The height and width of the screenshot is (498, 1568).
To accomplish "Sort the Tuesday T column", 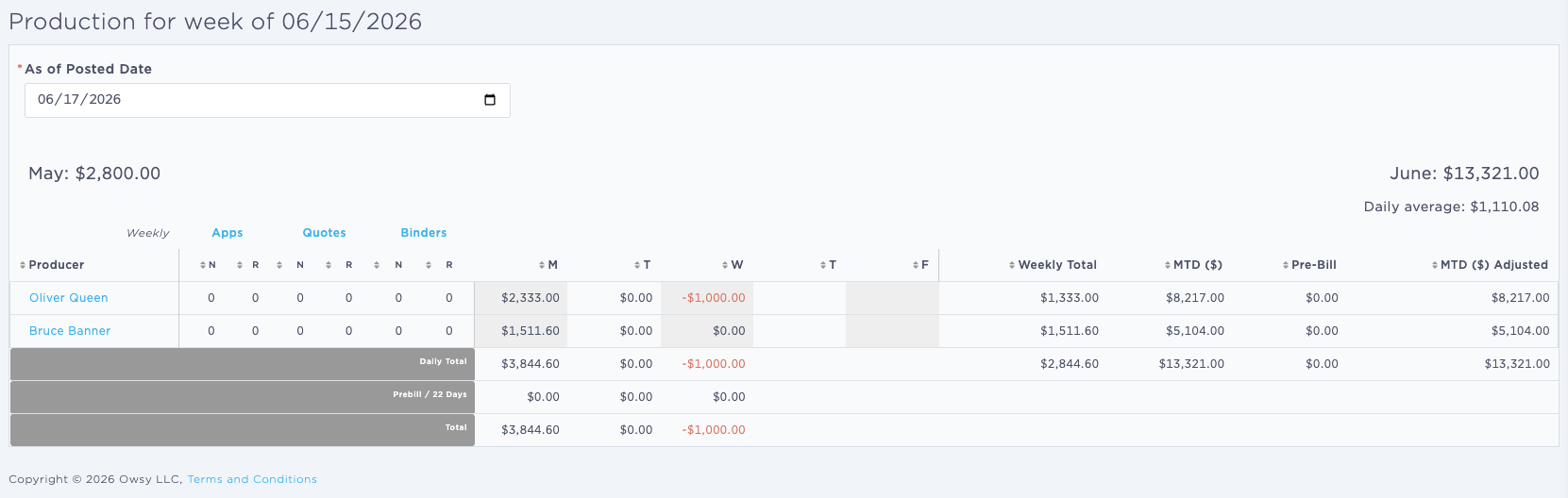I will coord(642,265).
